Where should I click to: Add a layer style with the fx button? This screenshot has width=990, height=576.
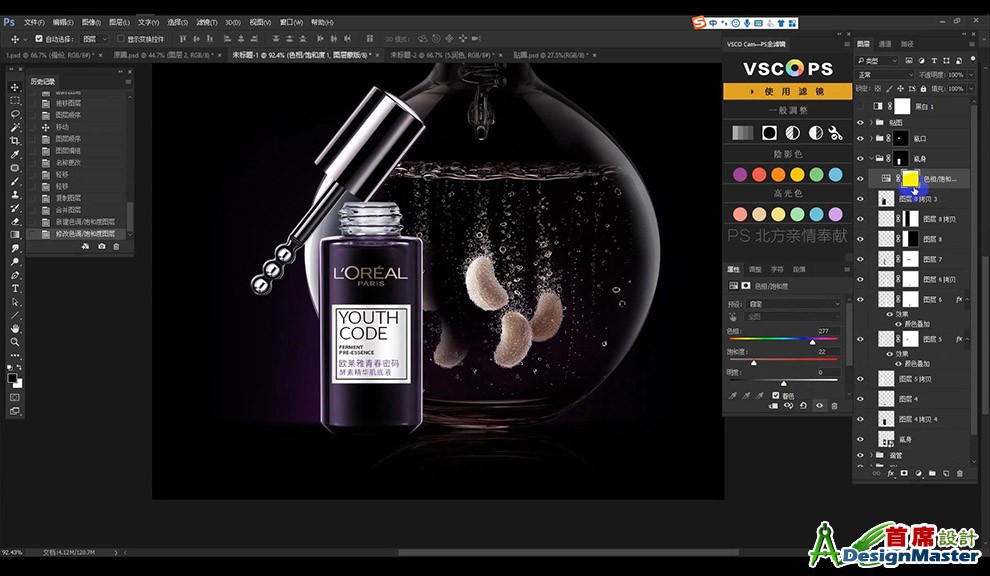[x=891, y=473]
